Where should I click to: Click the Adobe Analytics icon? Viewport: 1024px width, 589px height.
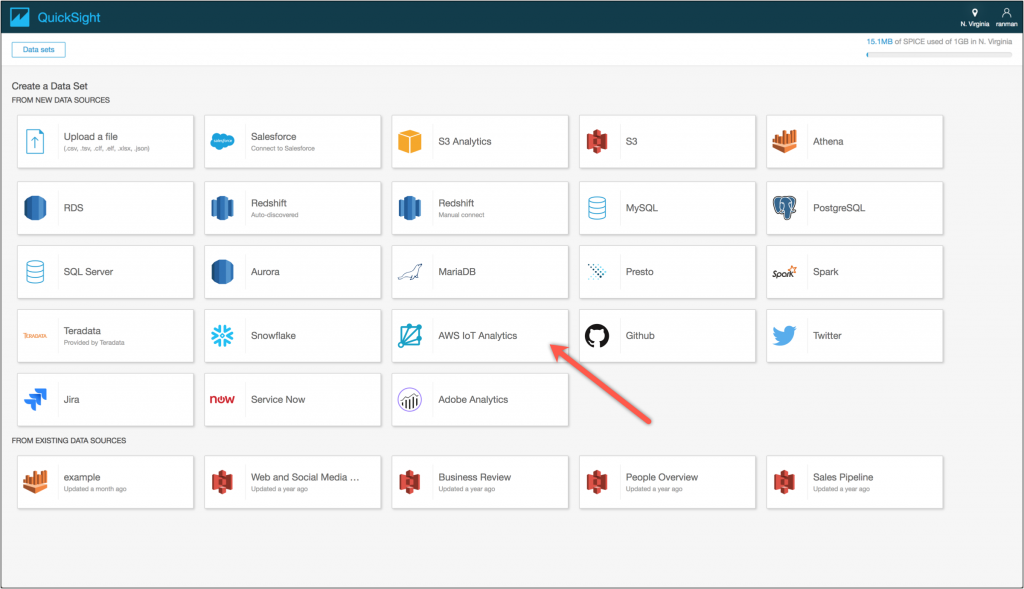409,400
